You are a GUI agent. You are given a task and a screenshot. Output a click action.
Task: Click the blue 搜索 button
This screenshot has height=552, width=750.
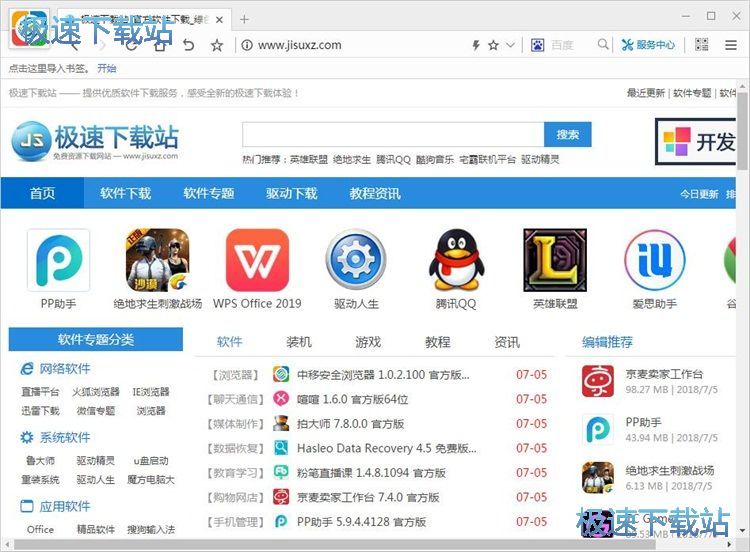click(x=568, y=134)
